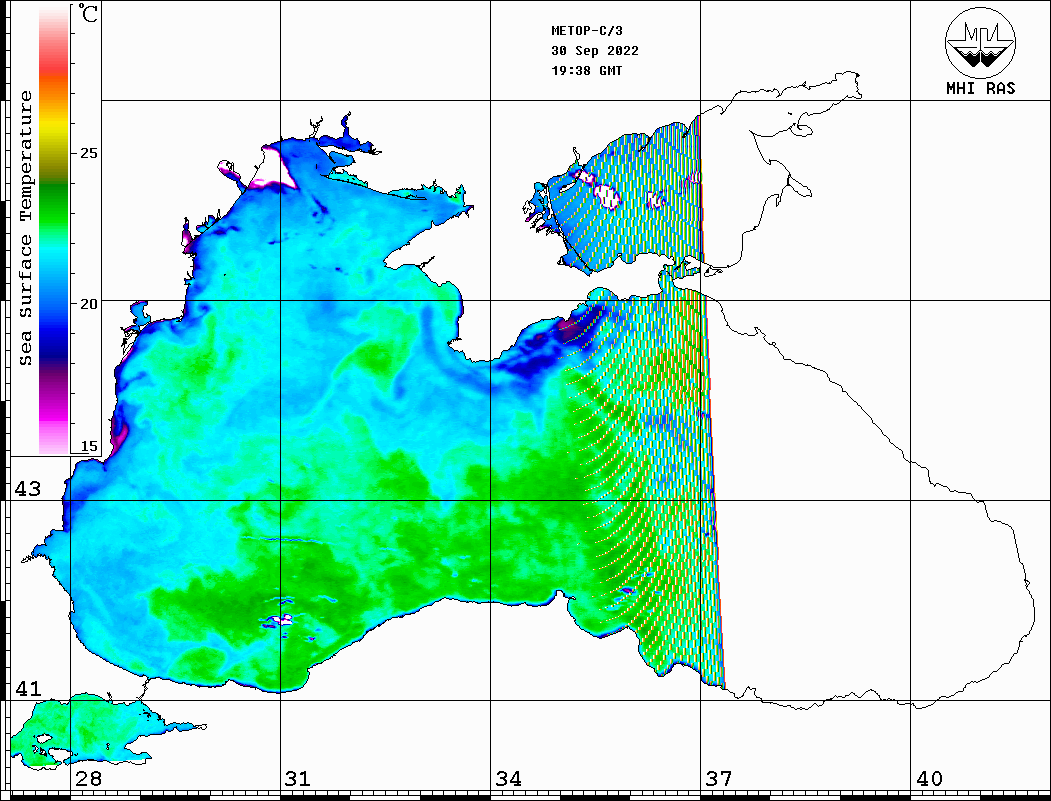Click the temperature color scale bar
The width and height of the screenshot is (1051, 801).
[x=54, y=229]
